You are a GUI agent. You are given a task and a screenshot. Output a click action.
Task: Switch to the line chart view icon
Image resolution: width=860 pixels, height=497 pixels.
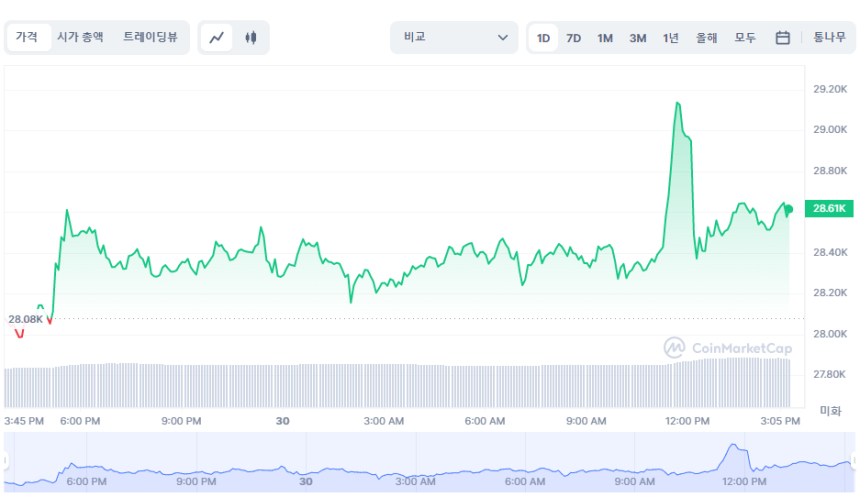(217, 38)
